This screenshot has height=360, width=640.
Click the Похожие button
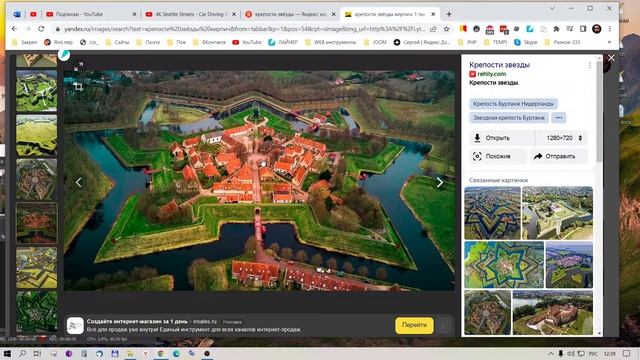(x=498, y=156)
